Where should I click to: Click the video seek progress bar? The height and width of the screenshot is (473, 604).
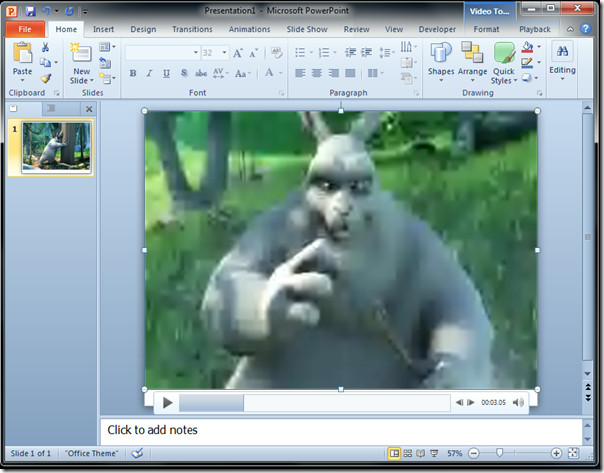point(315,403)
